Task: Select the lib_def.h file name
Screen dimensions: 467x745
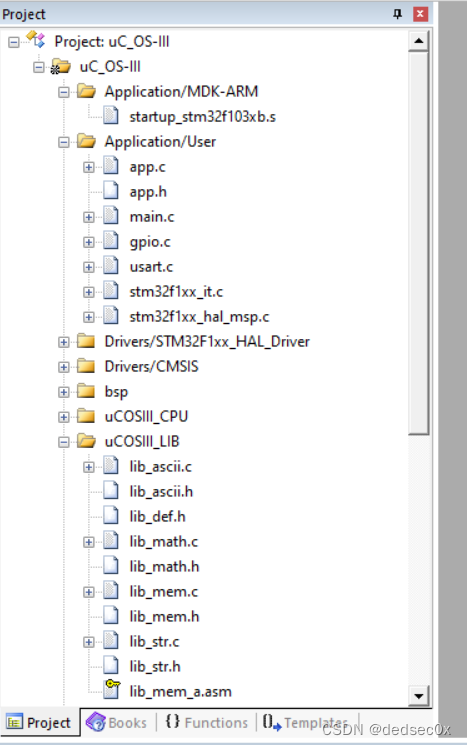Action: pos(158,516)
